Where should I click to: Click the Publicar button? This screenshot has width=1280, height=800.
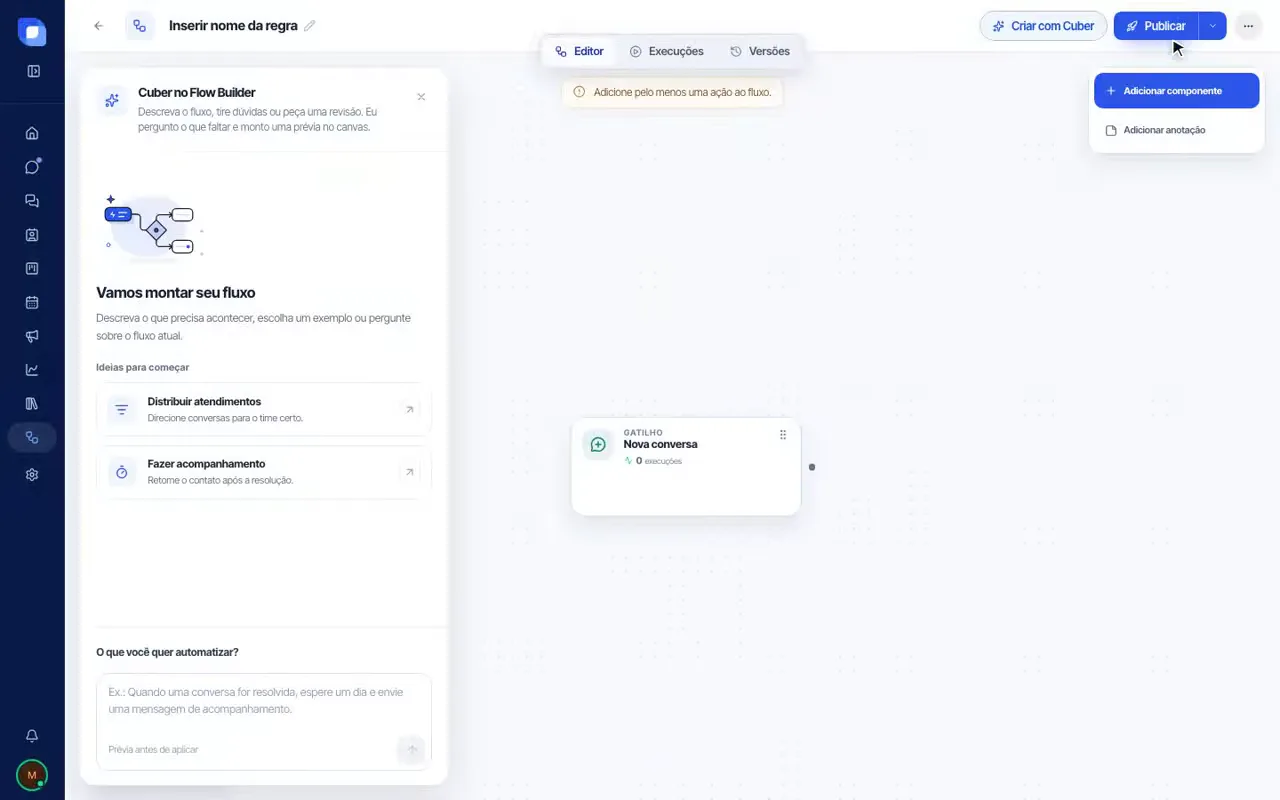(x=1156, y=26)
